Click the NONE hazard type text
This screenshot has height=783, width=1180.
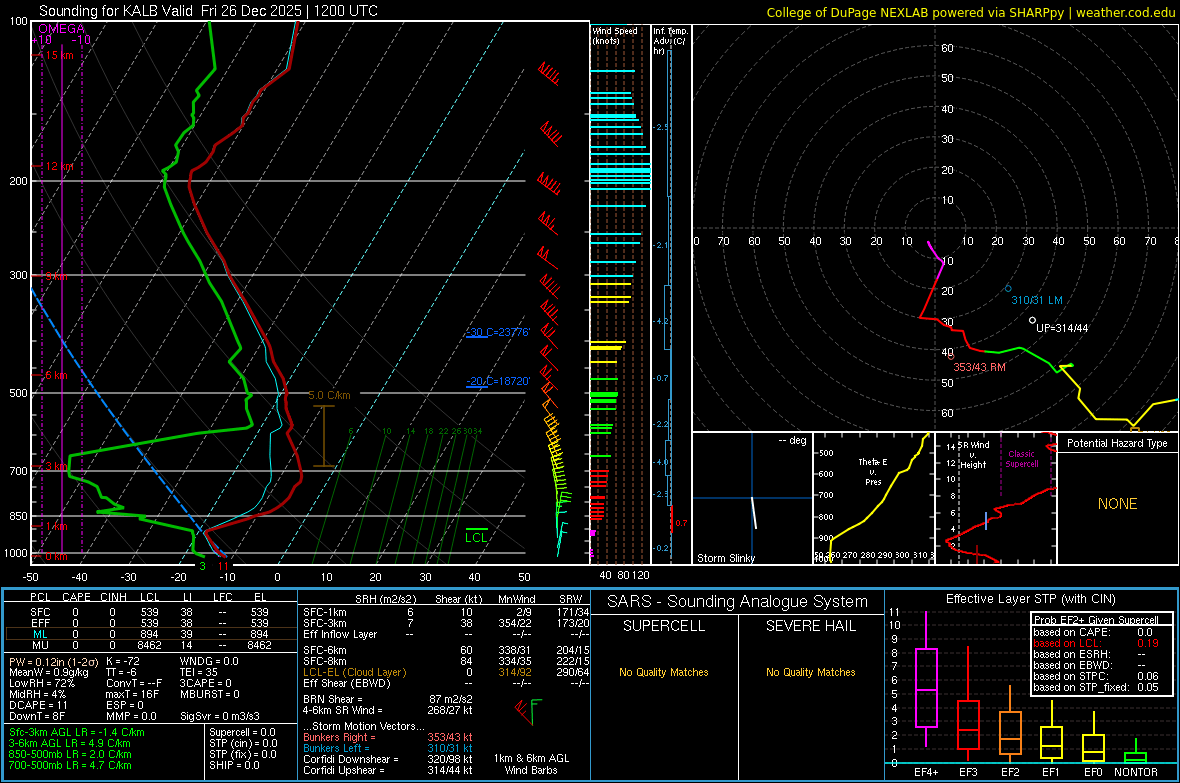tap(1117, 504)
